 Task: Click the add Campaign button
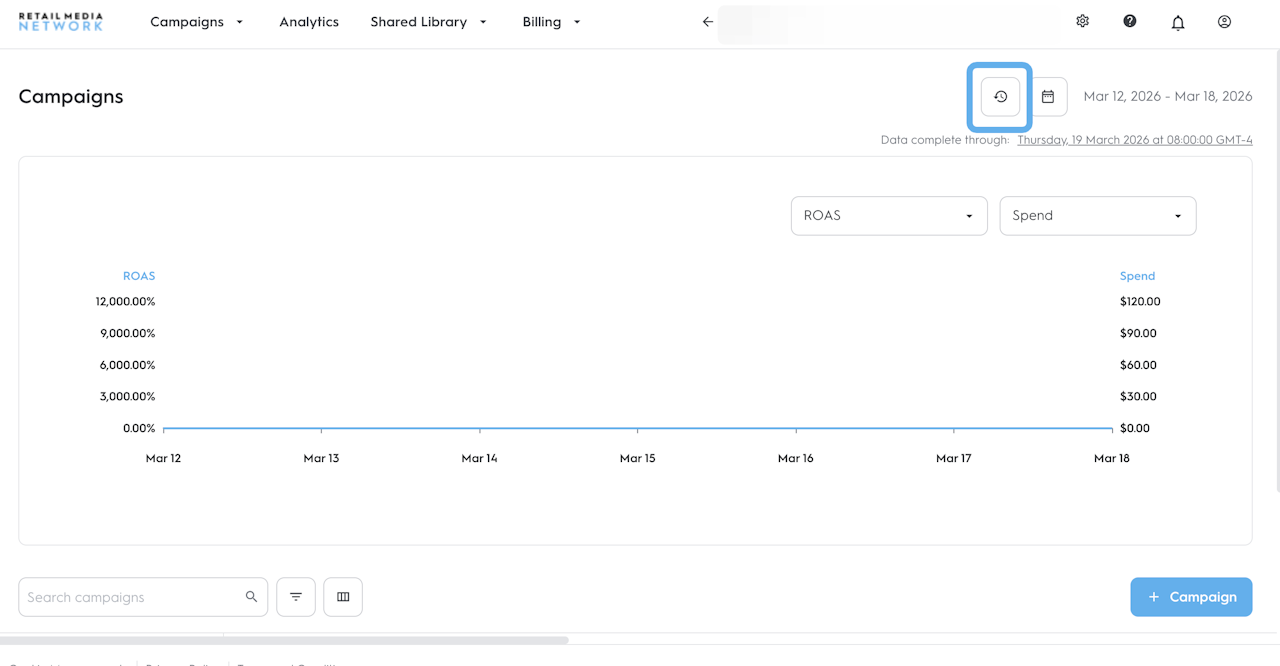[1191, 597]
